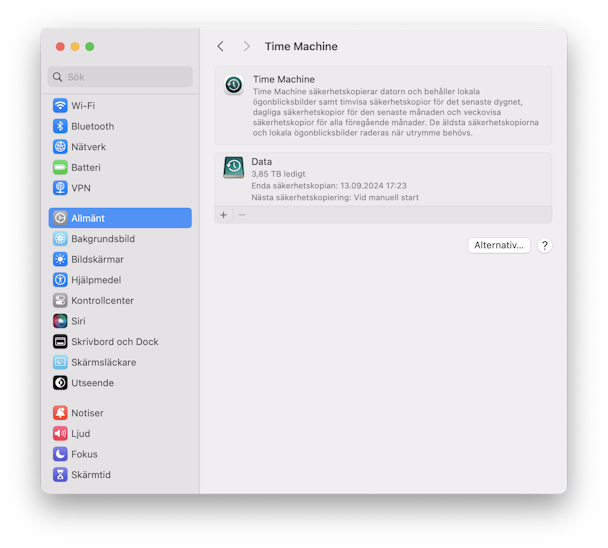Click the Utseende appearance icon

[60, 383]
